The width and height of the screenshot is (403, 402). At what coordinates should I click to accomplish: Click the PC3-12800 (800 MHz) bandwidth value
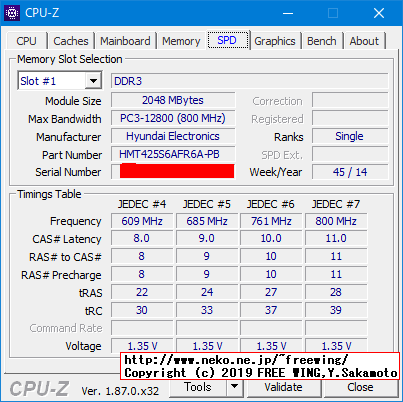173,118
